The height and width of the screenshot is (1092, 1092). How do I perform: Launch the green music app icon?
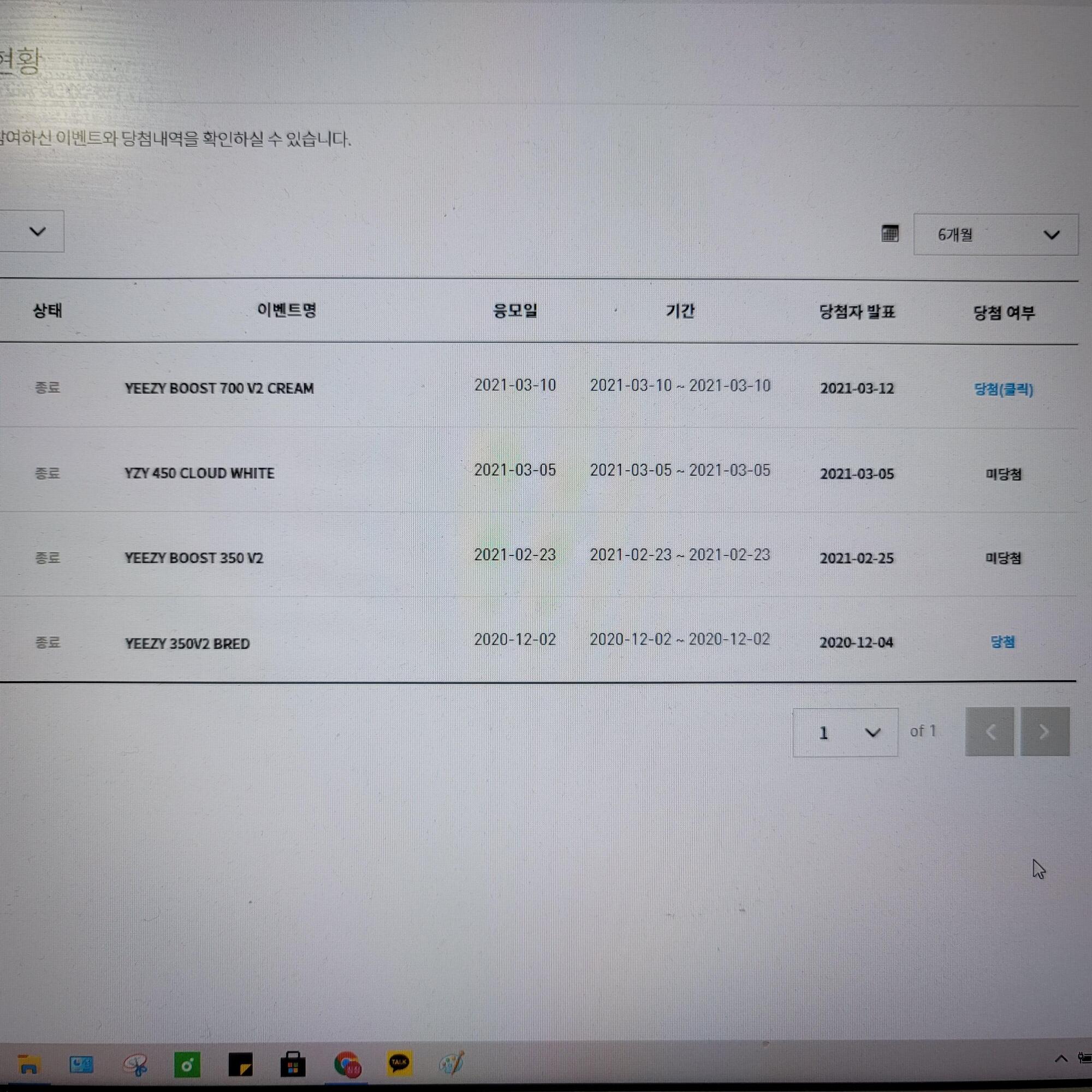[187, 1065]
